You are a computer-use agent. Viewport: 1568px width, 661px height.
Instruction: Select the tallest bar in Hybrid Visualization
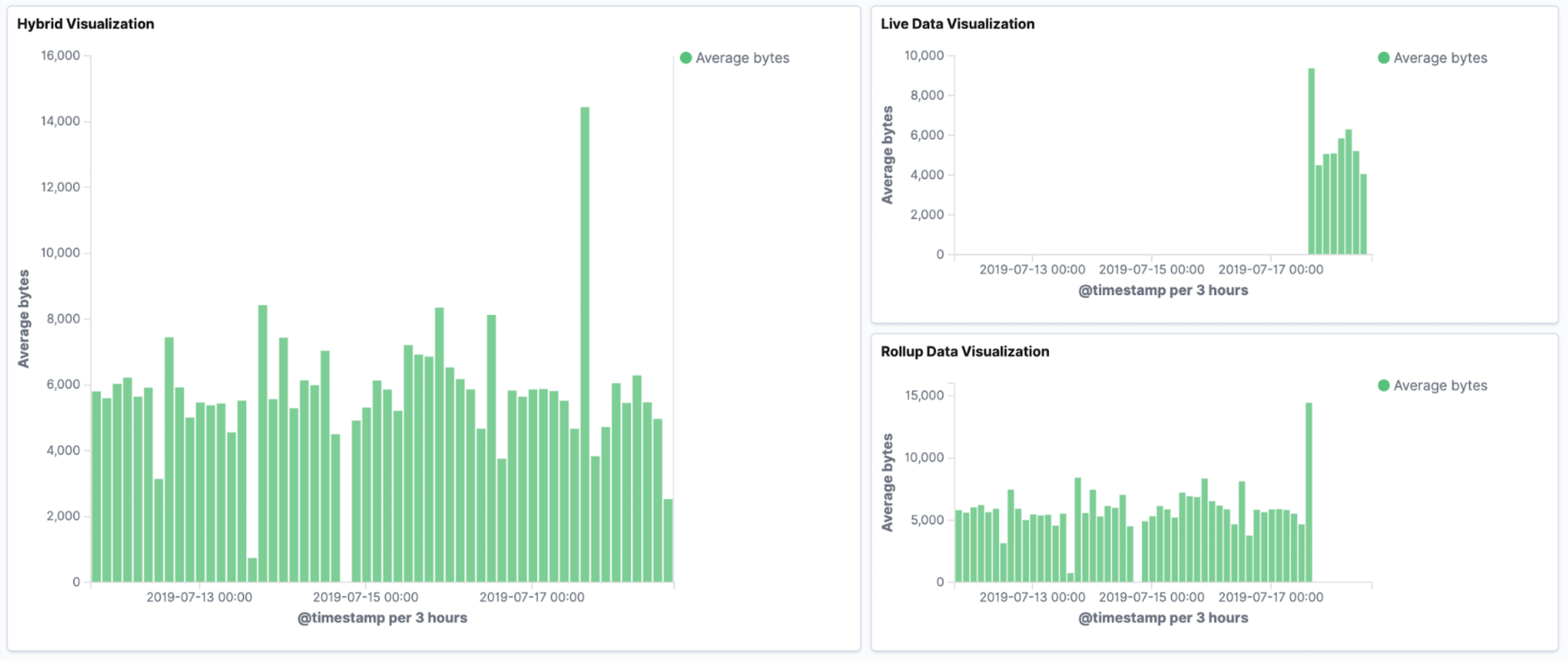(584, 340)
